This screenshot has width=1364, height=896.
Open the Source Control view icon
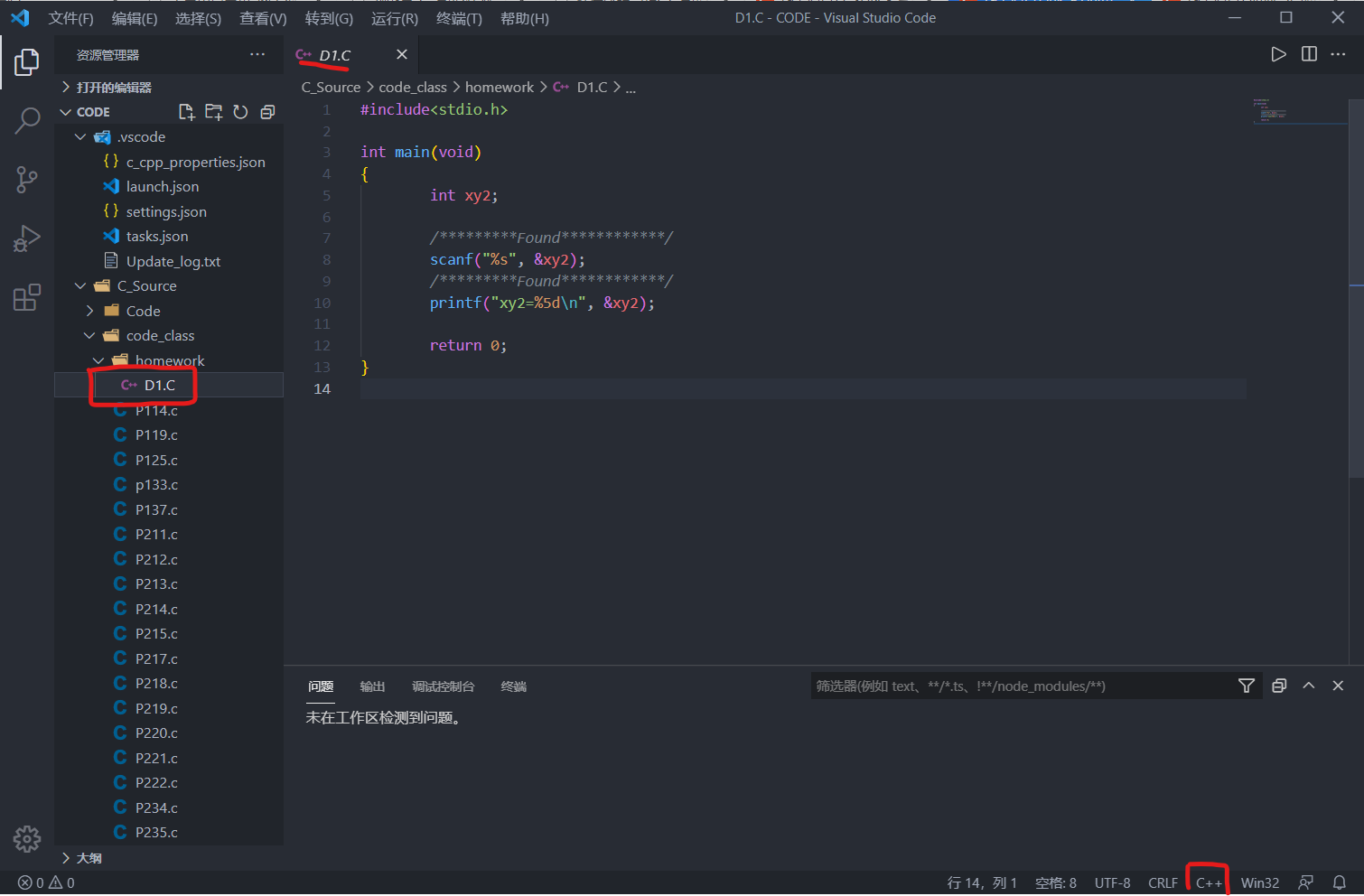[x=27, y=179]
